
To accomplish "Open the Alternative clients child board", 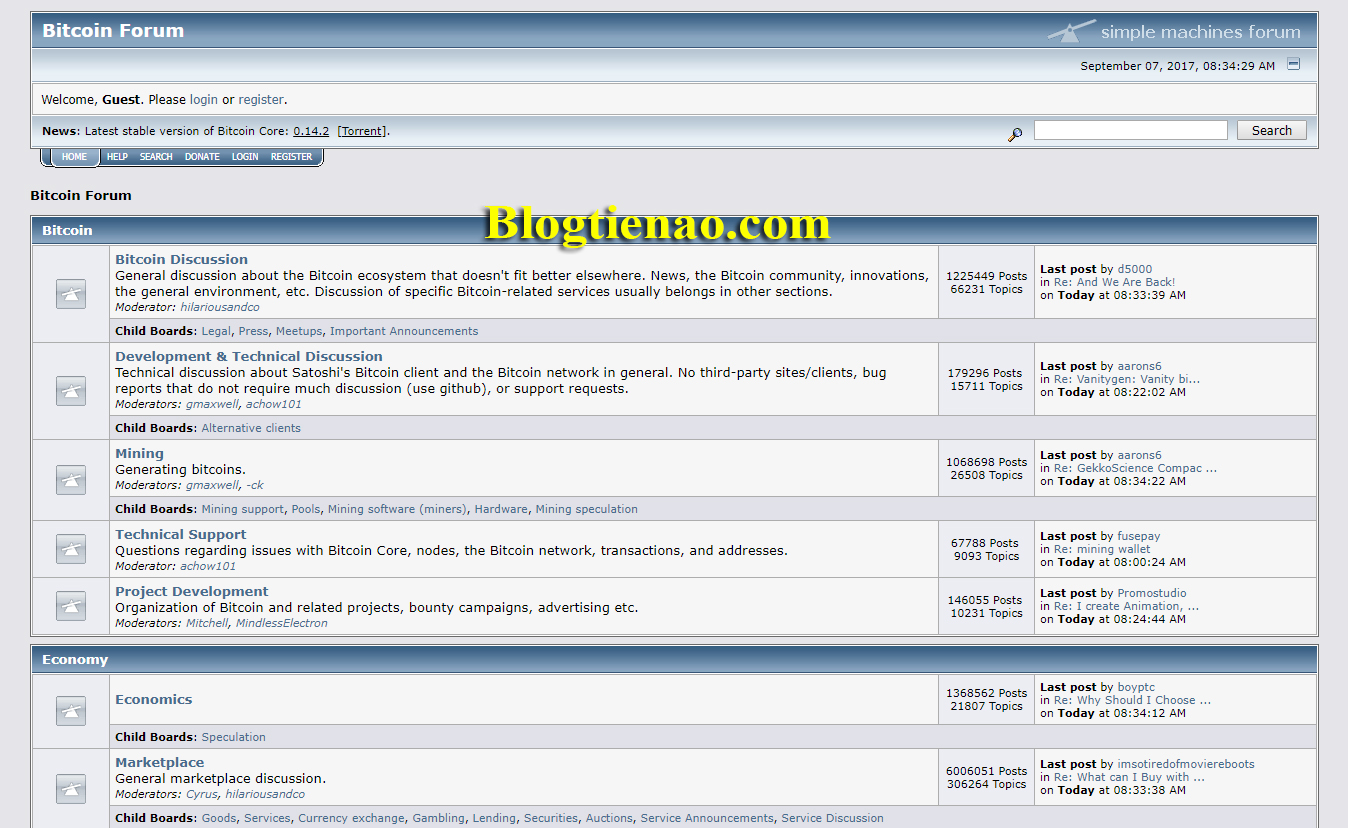I will [251, 428].
